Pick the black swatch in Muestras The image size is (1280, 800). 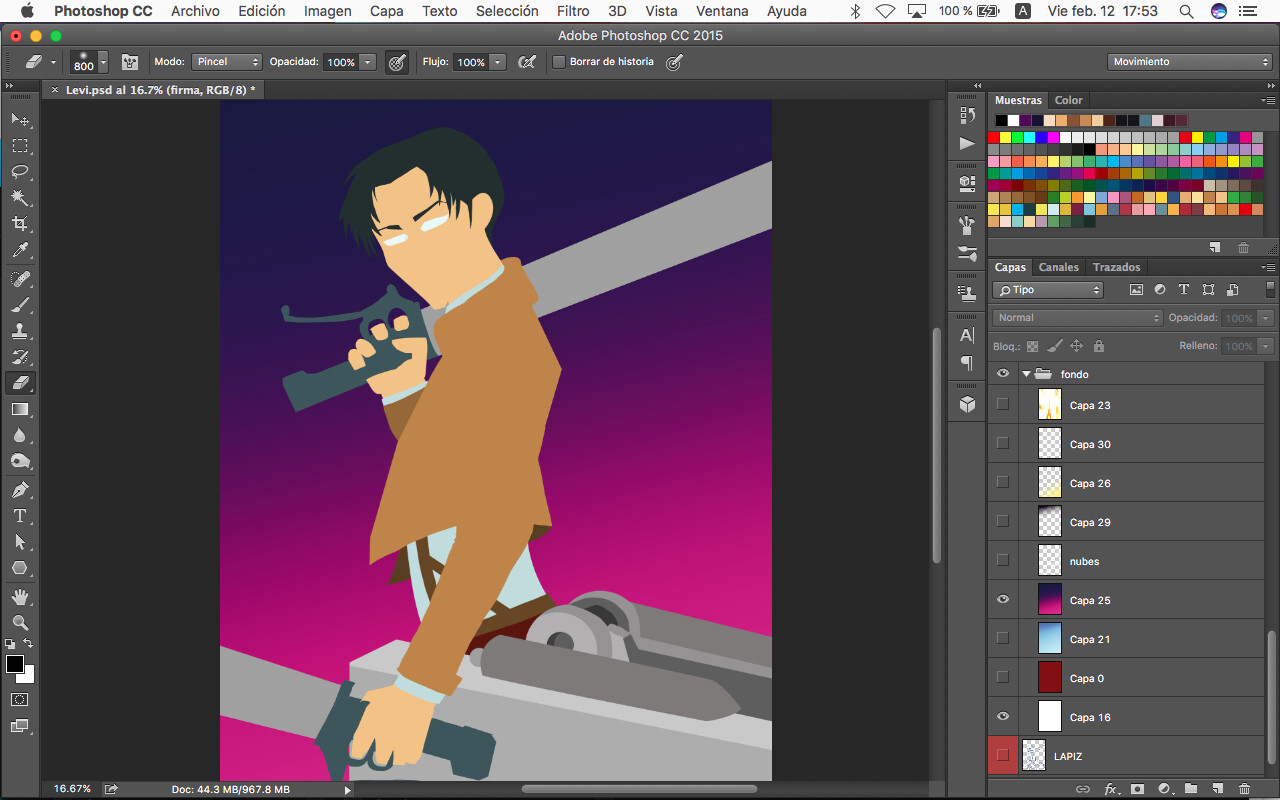1001,120
